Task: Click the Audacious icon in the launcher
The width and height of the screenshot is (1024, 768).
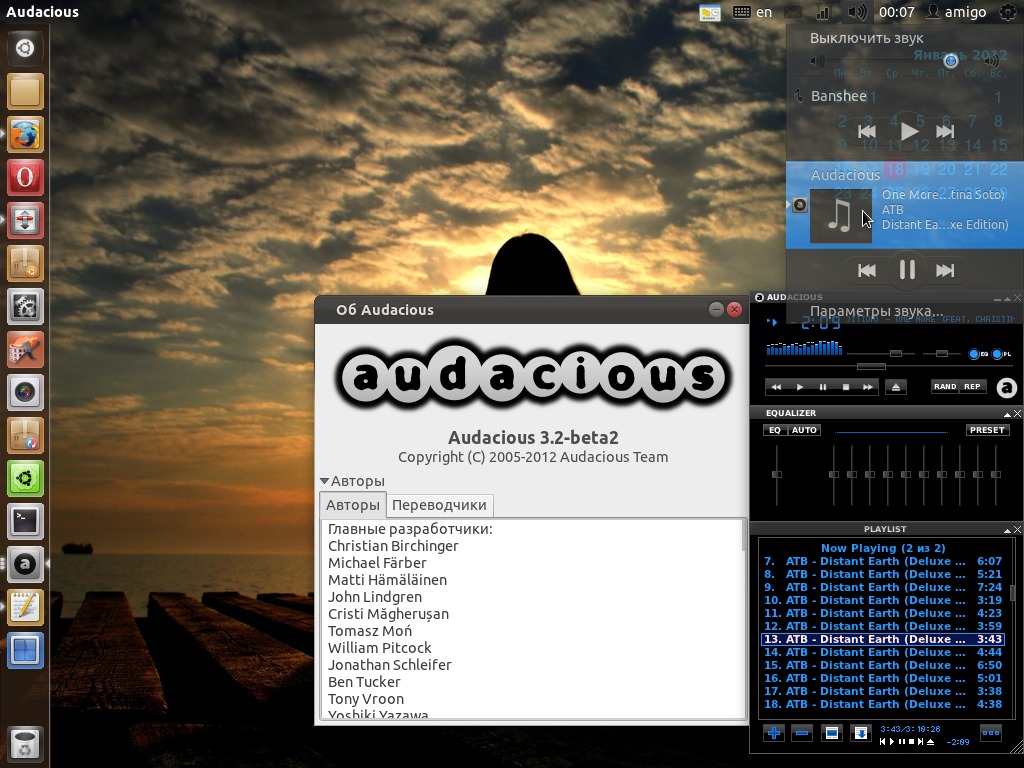Action: (x=25, y=564)
